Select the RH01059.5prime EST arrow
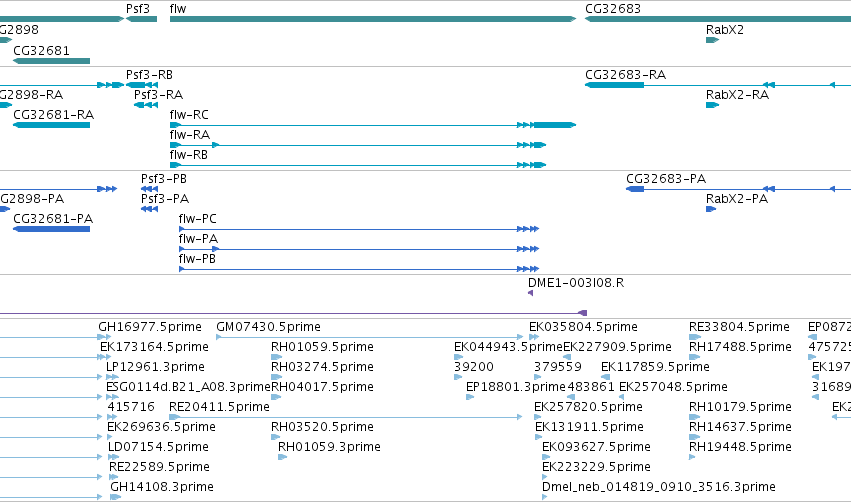Image resolution: width=851 pixels, height=502 pixels. 277,357
